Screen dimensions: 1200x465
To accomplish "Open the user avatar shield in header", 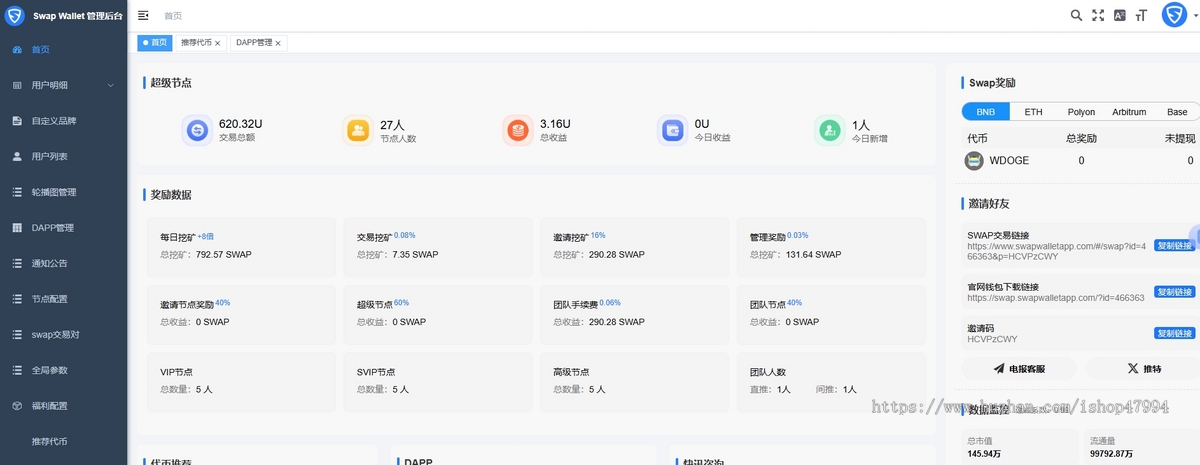I will point(1174,15).
